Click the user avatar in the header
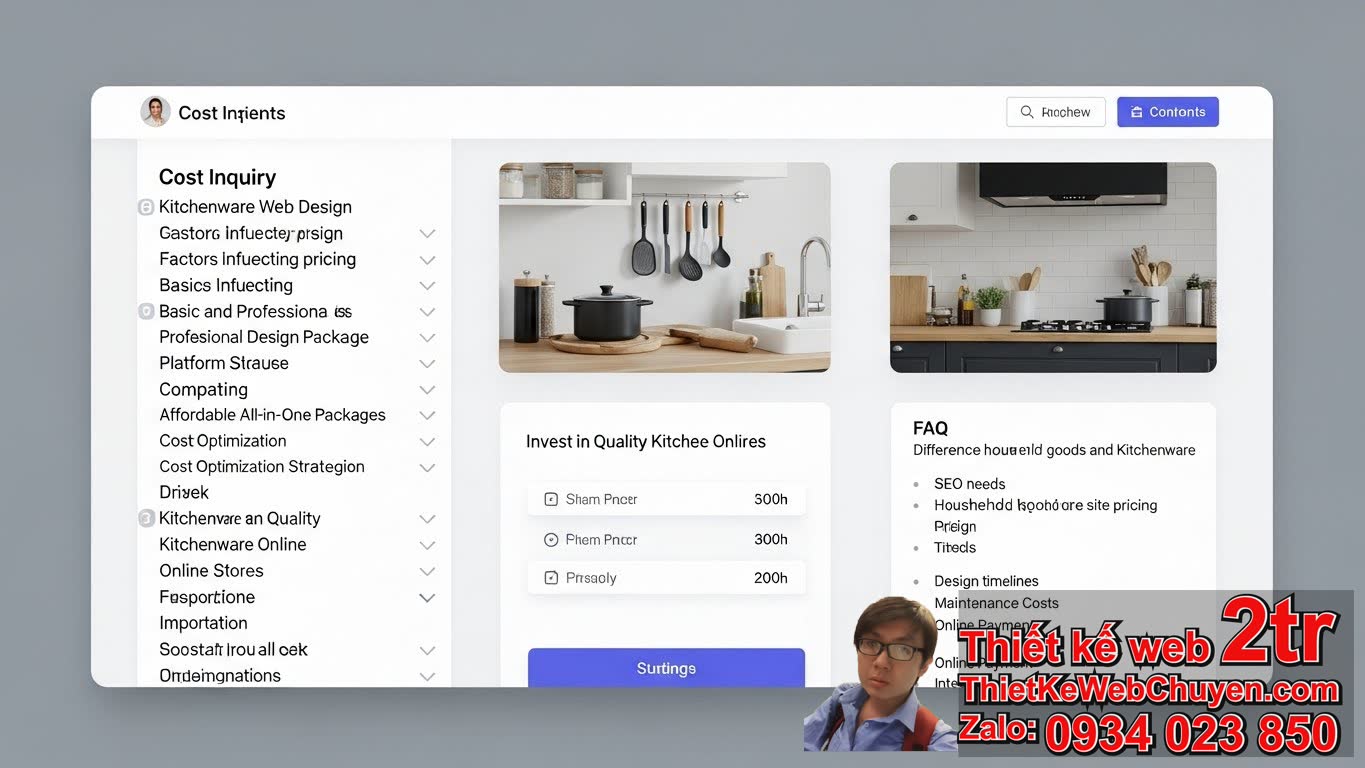 point(155,112)
